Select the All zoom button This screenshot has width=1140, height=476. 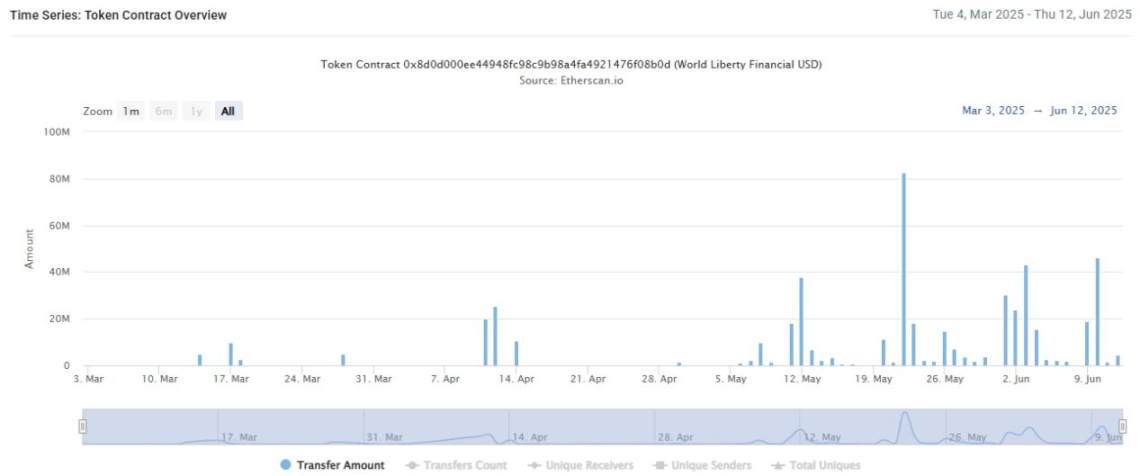(228, 111)
